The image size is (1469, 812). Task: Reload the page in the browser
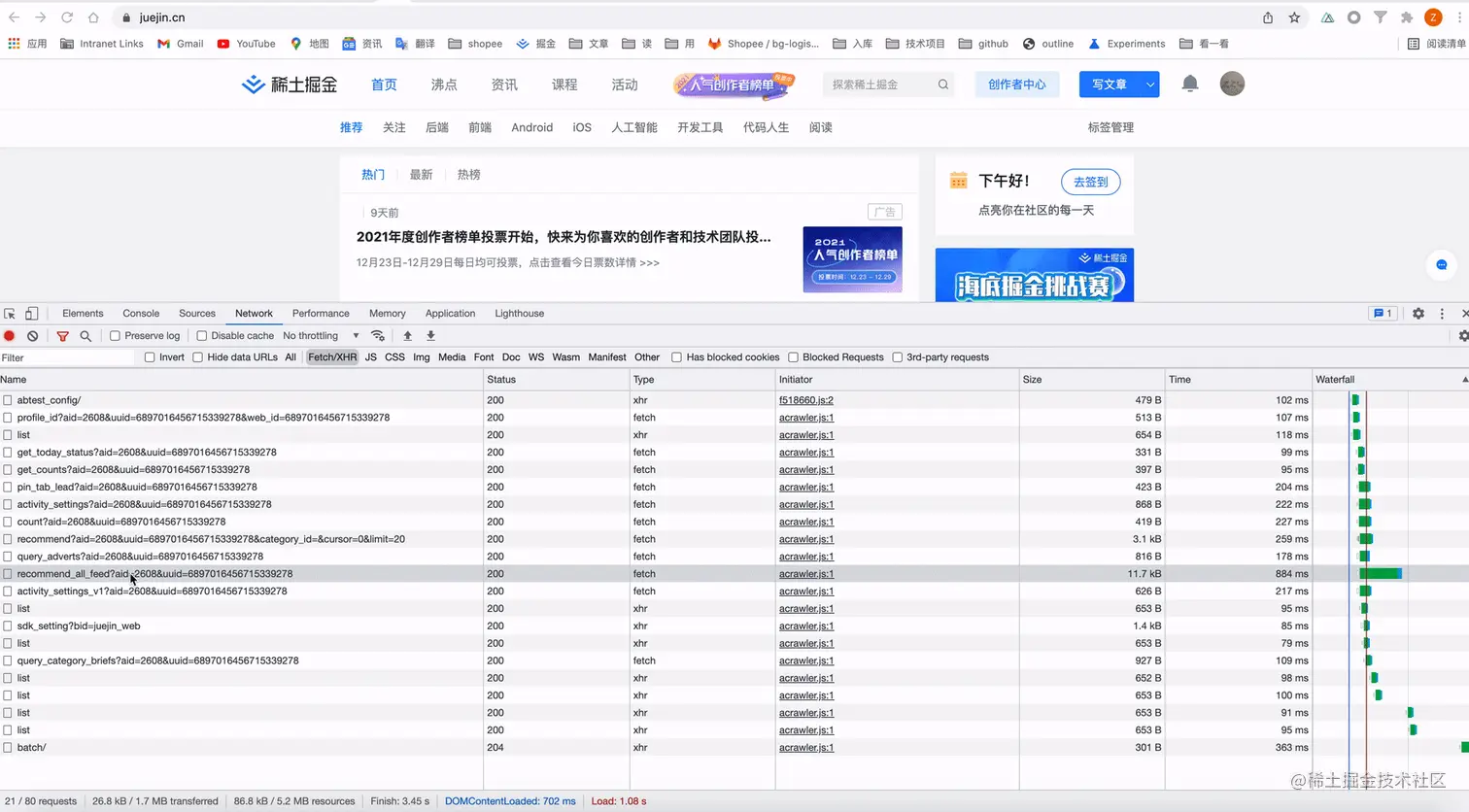click(67, 17)
